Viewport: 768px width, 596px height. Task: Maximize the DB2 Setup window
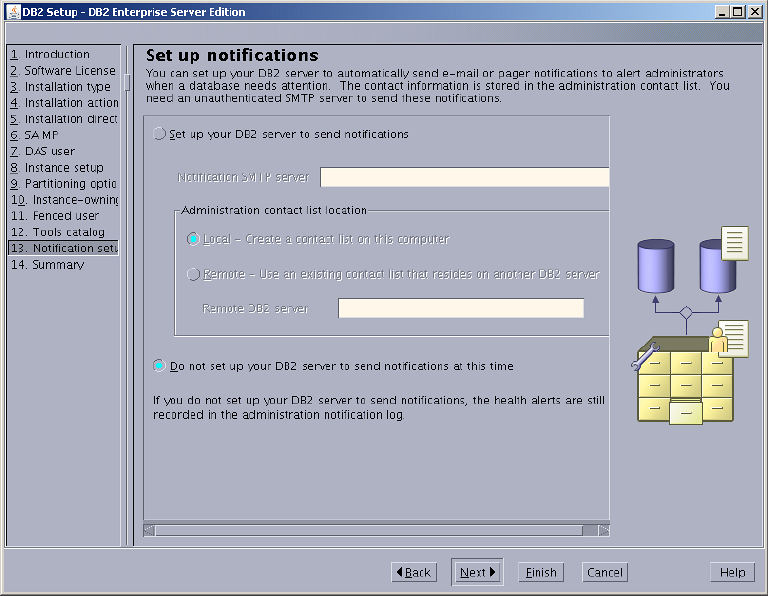click(738, 12)
